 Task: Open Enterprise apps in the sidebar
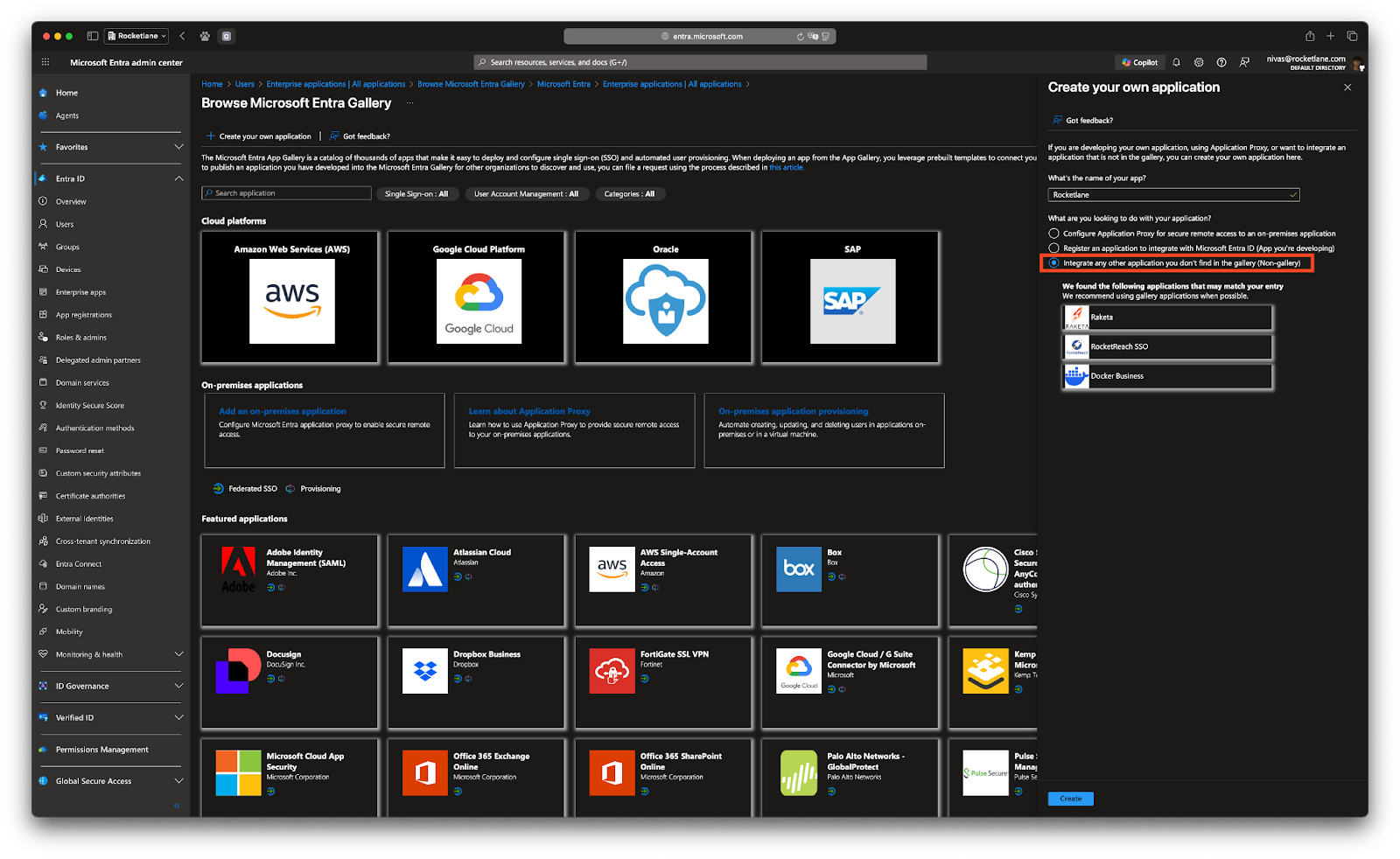tap(80, 292)
